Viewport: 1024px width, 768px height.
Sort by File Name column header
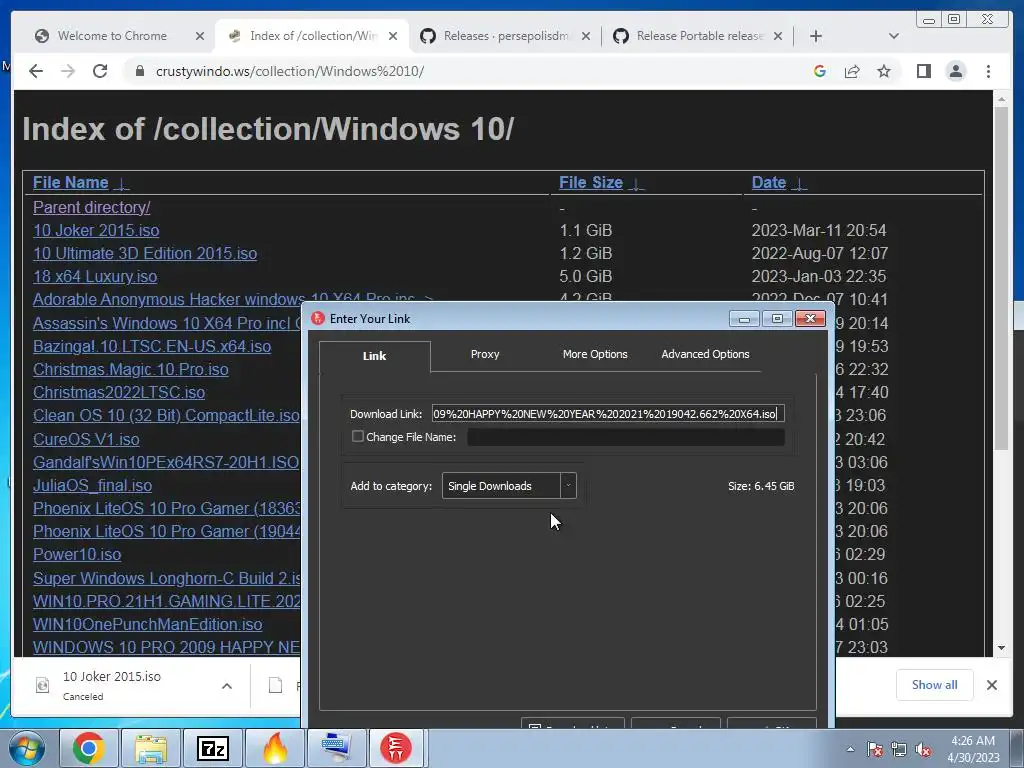(71, 182)
